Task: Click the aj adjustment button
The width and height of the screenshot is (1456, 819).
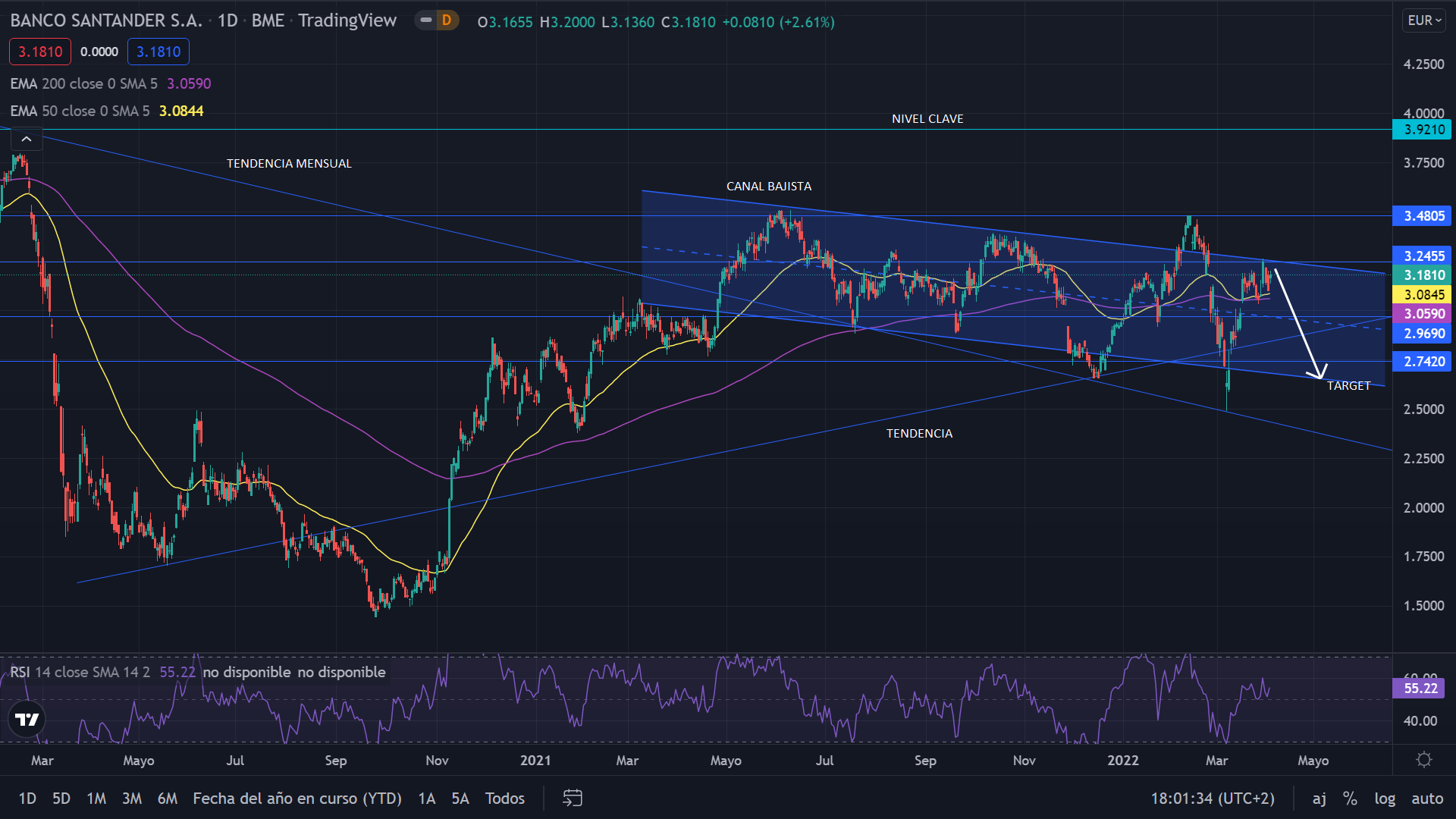Action: click(1319, 798)
